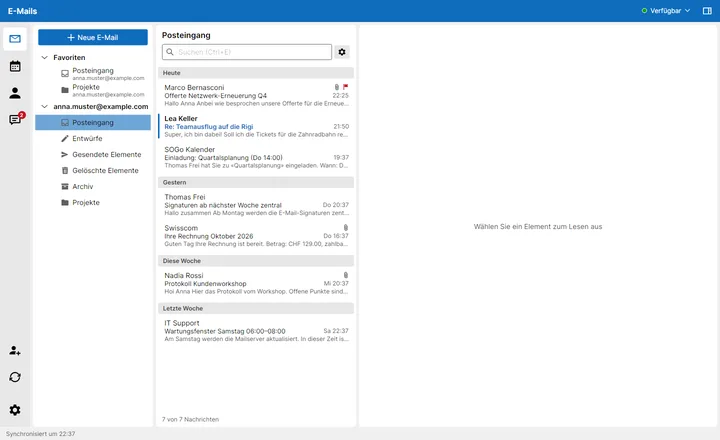Screen dimensions: 720x440
Task: Open the Verfügbar status dropdown
Action: (666, 11)
